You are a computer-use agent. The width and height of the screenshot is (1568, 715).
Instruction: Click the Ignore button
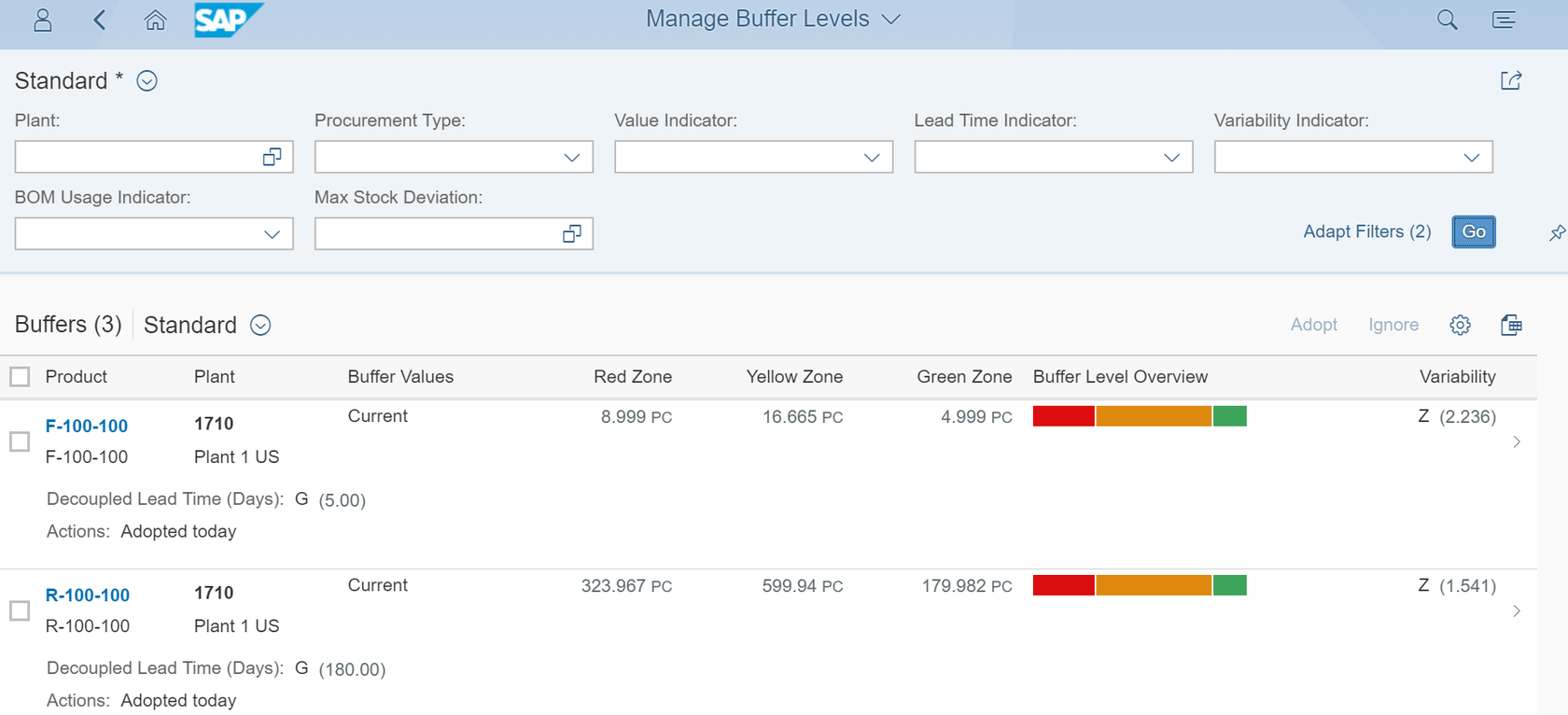[1393, 325]
